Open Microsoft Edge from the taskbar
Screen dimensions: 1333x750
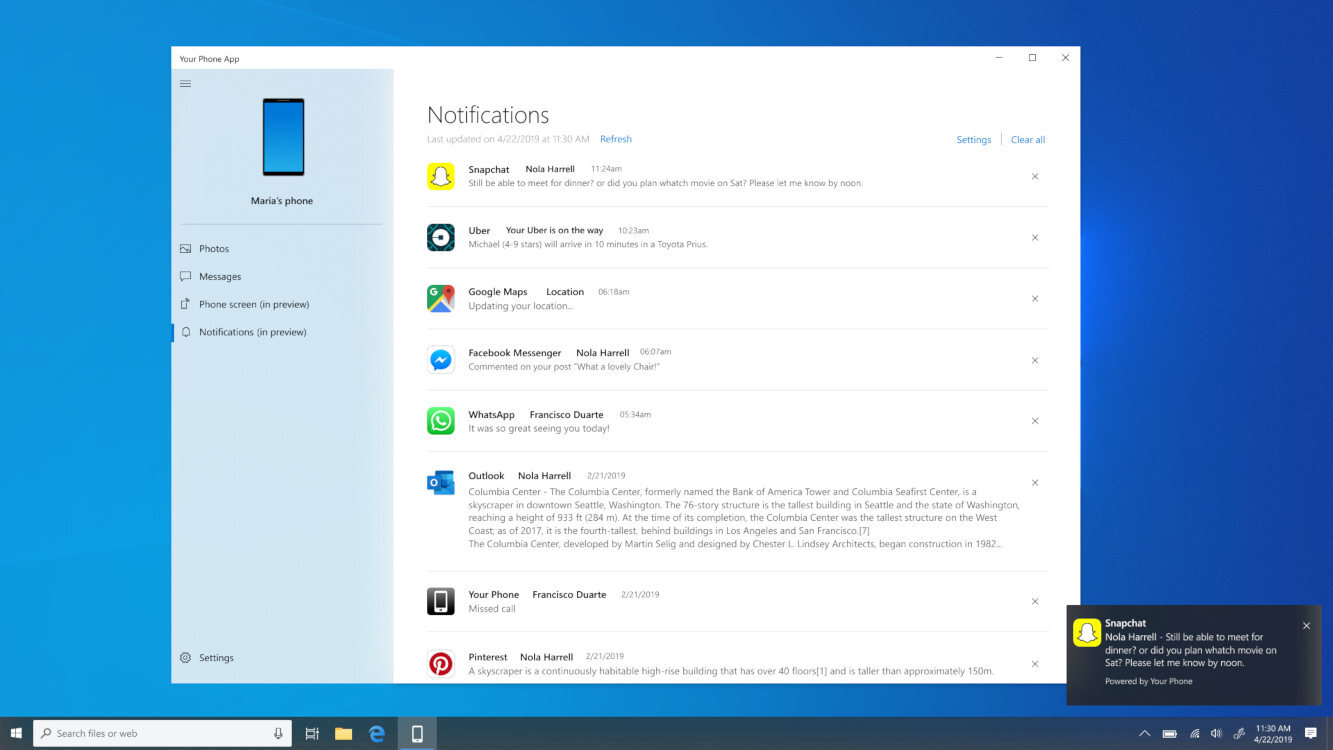click(x=376, y=733)
